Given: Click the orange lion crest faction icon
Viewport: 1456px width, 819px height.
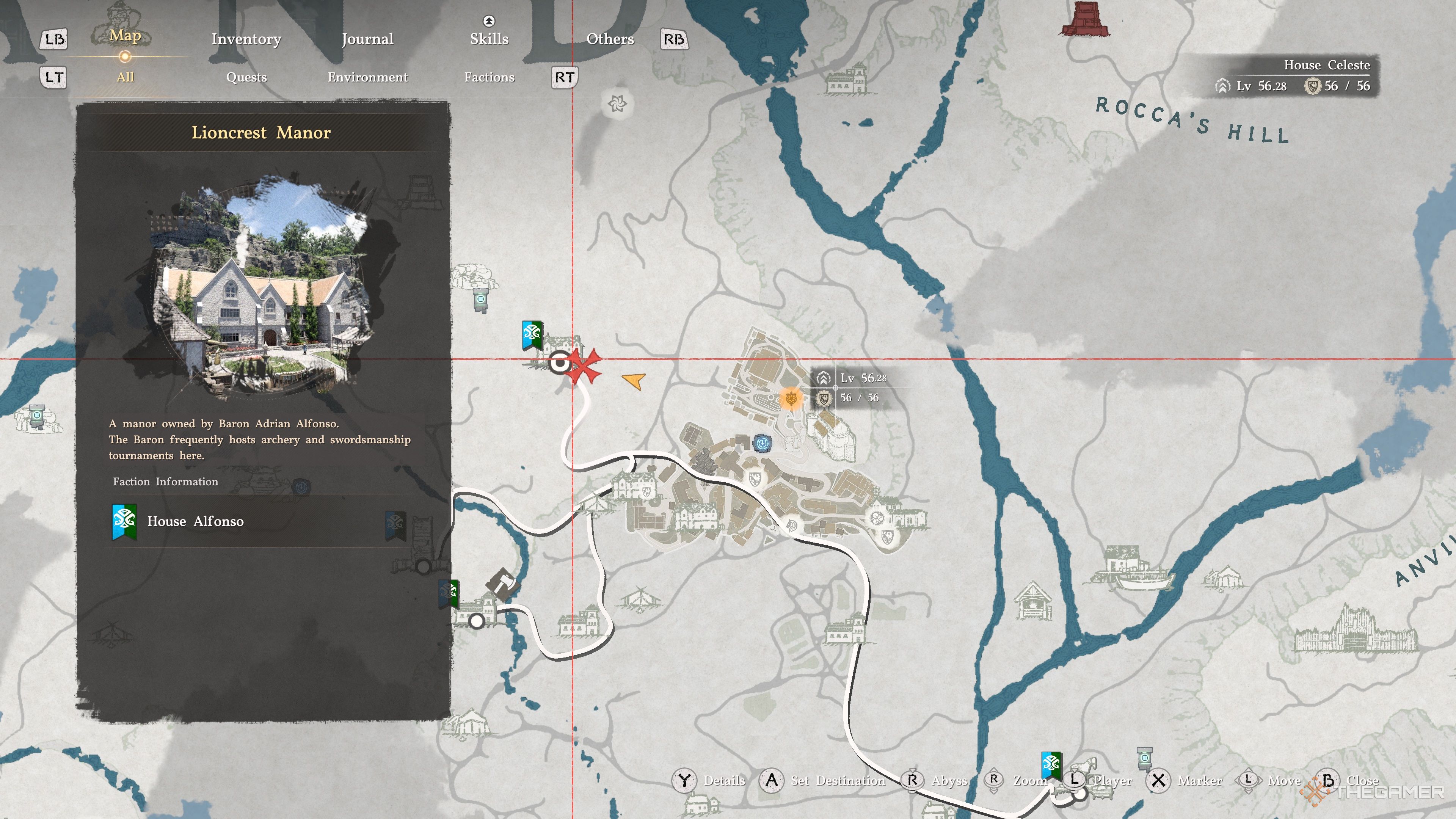Looking at the screenshot, I should (x=791, y=399).
